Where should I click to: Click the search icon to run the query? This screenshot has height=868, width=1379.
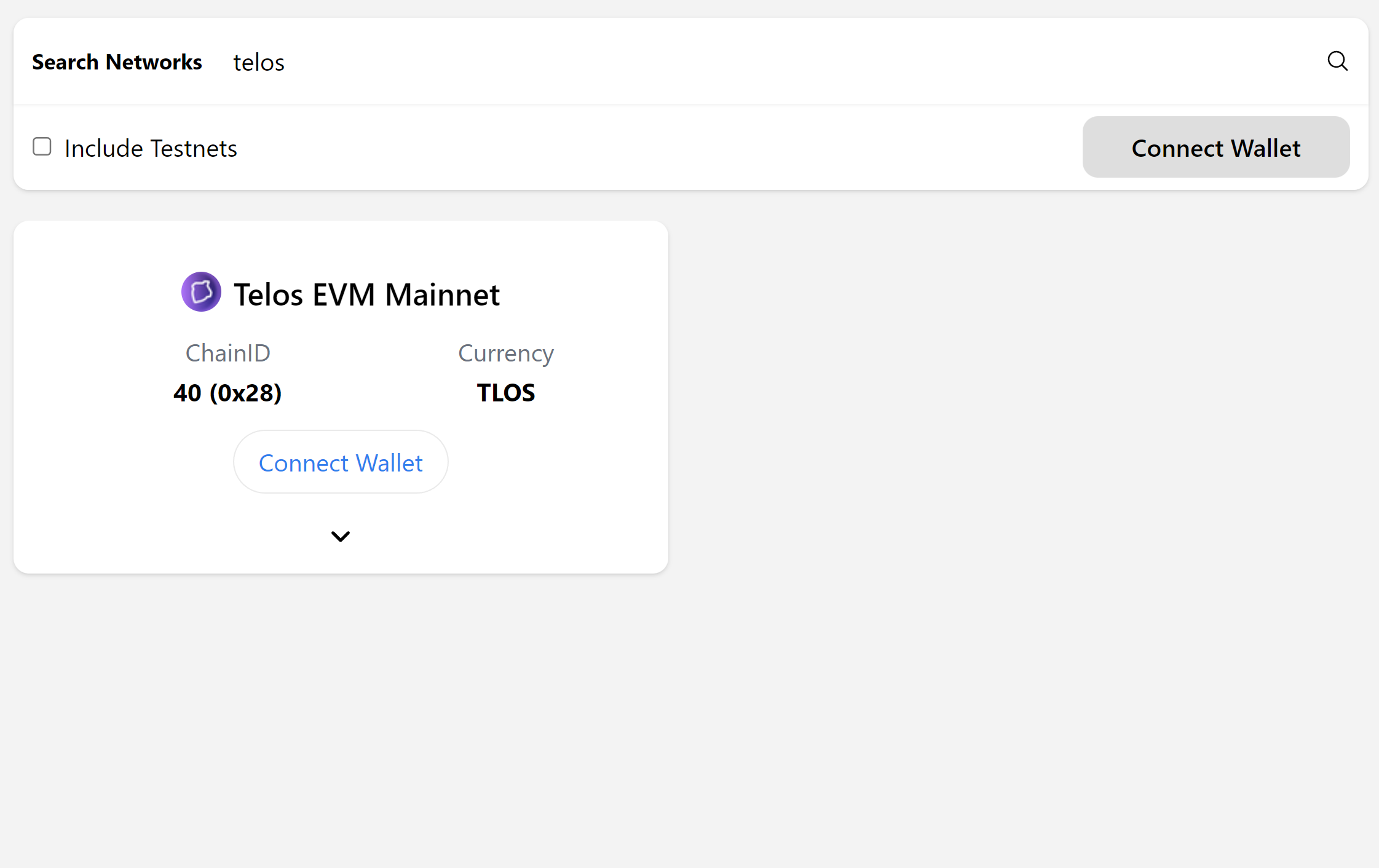(x=1337, y=61)
